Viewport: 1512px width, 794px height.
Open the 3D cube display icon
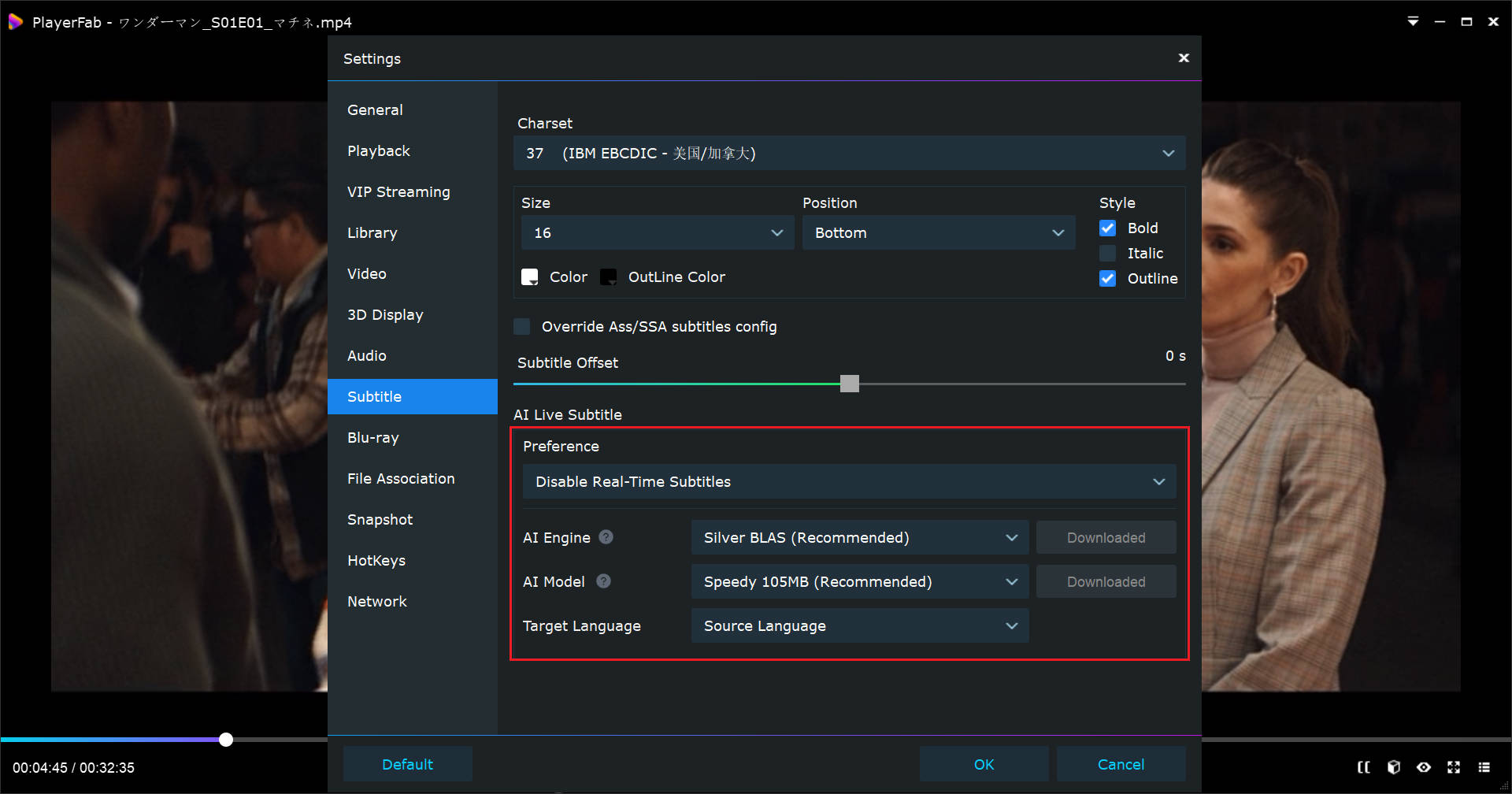[1394, 766]
